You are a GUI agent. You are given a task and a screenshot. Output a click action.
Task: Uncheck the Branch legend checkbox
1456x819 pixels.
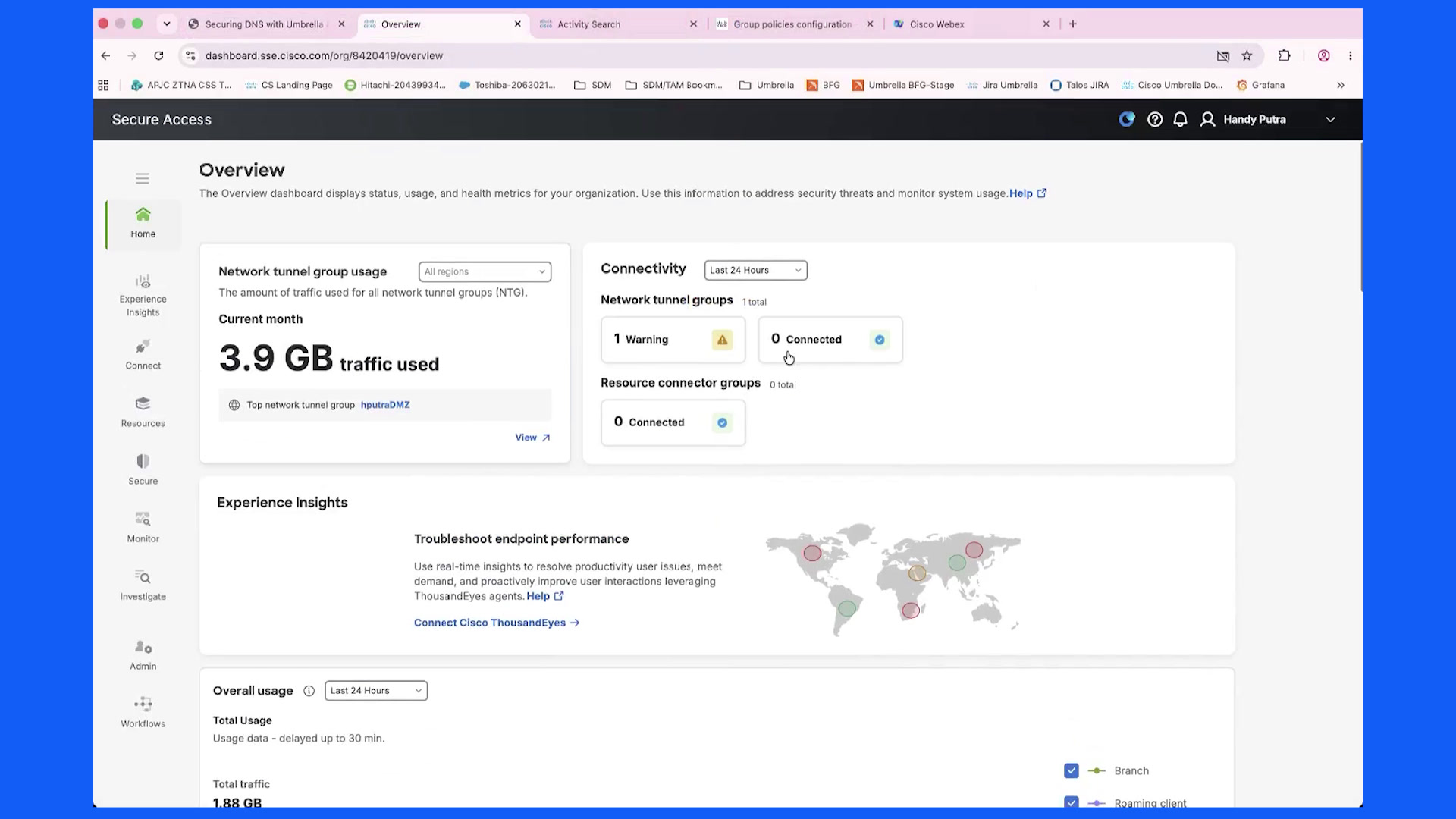[1071, 770]
